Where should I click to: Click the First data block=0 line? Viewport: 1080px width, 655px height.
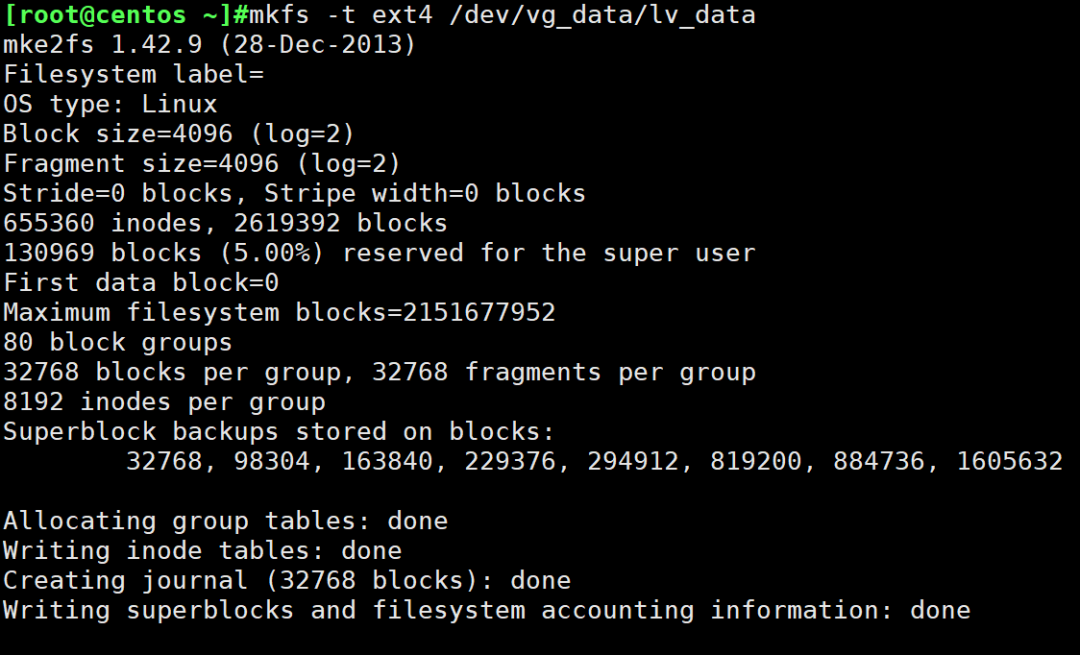coord(141,282)
